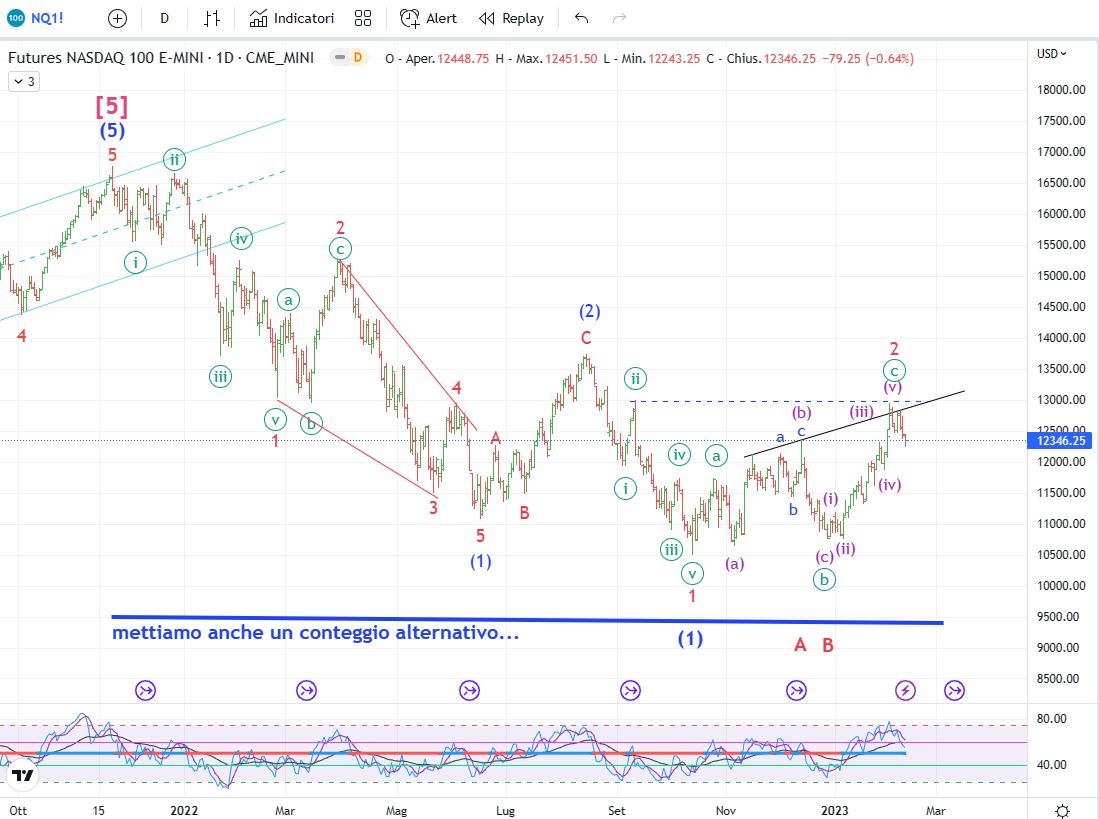Screen dimensions: 1099x819
Task: Click the current price label 12346.25
Action: (1061, 441)
